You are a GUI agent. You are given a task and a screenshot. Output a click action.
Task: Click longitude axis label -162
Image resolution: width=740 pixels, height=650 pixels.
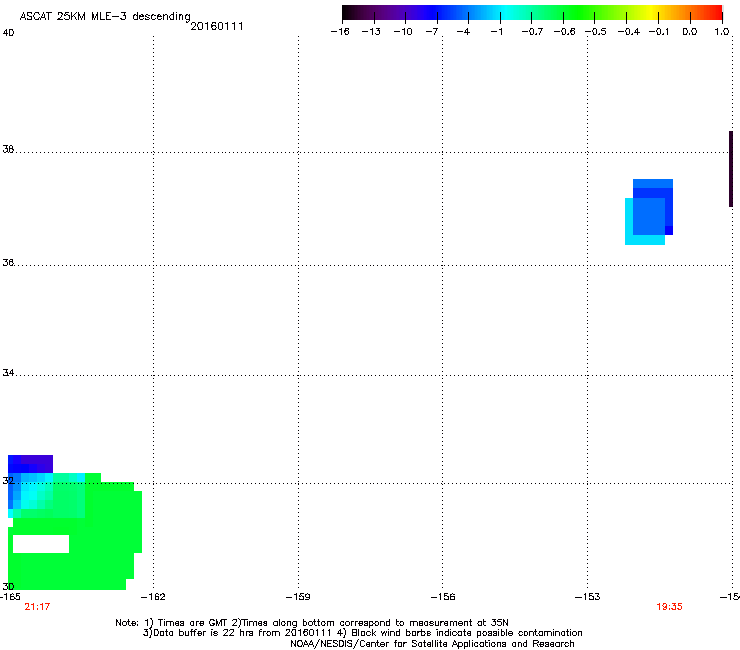pos(153,597)
